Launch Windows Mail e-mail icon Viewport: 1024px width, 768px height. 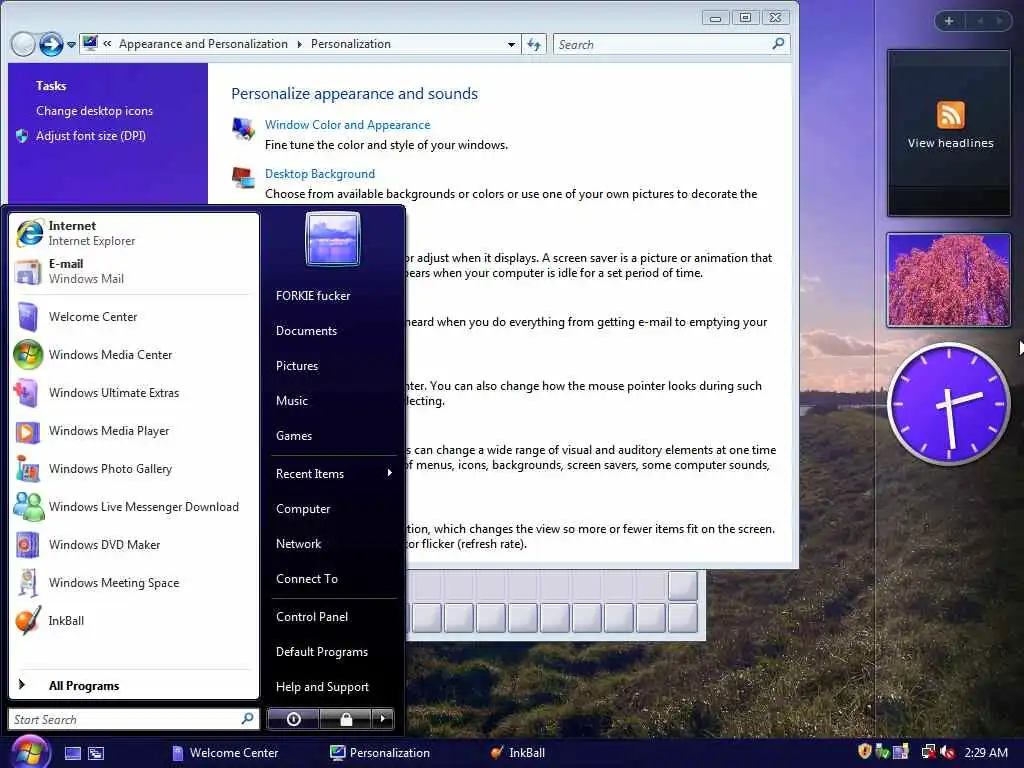tap(27, 272)
